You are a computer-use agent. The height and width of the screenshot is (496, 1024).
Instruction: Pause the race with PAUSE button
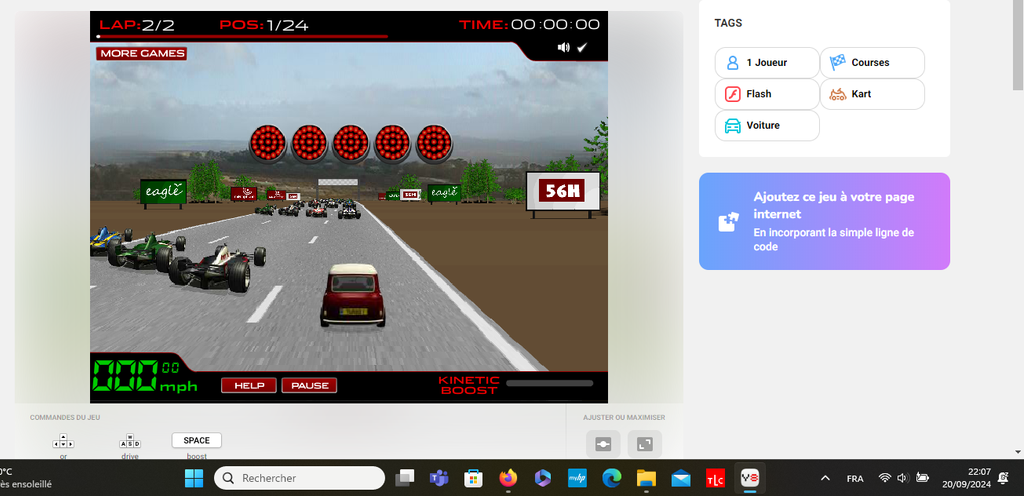(309, 385)
